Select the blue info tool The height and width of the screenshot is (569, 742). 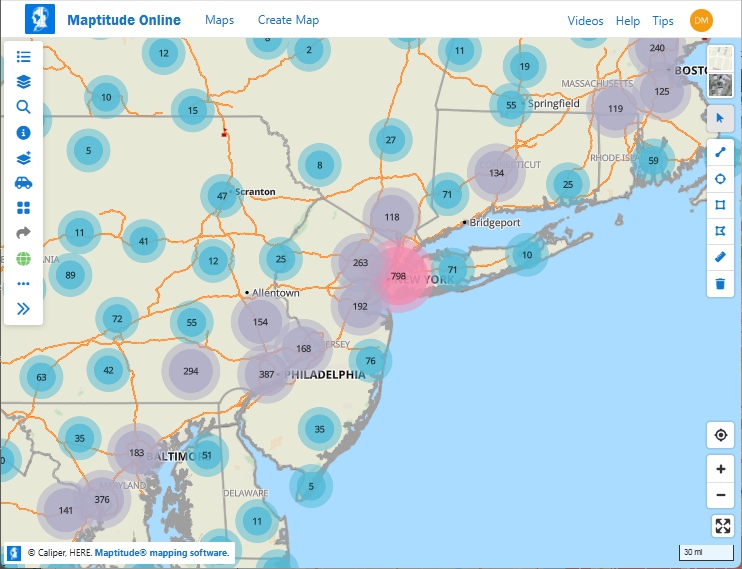(x=24, y=132)
